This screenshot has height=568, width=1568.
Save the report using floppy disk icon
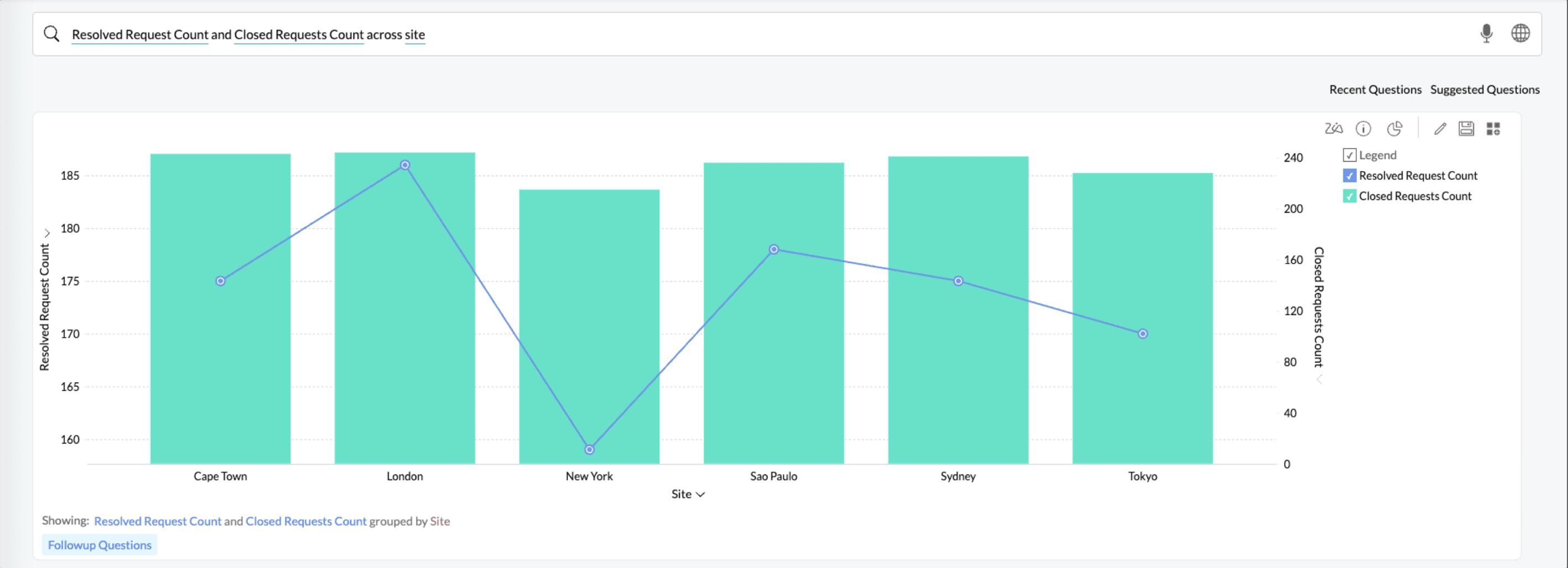click(x=1466, y=128)
